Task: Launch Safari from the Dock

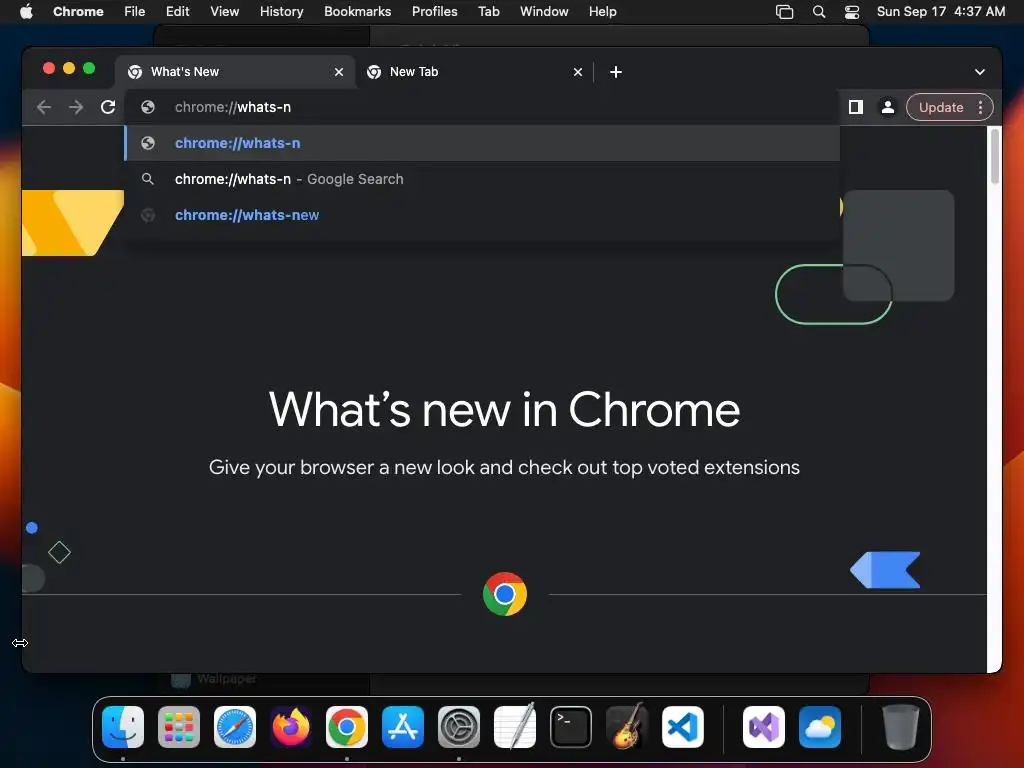Action: tap(235, 726)
